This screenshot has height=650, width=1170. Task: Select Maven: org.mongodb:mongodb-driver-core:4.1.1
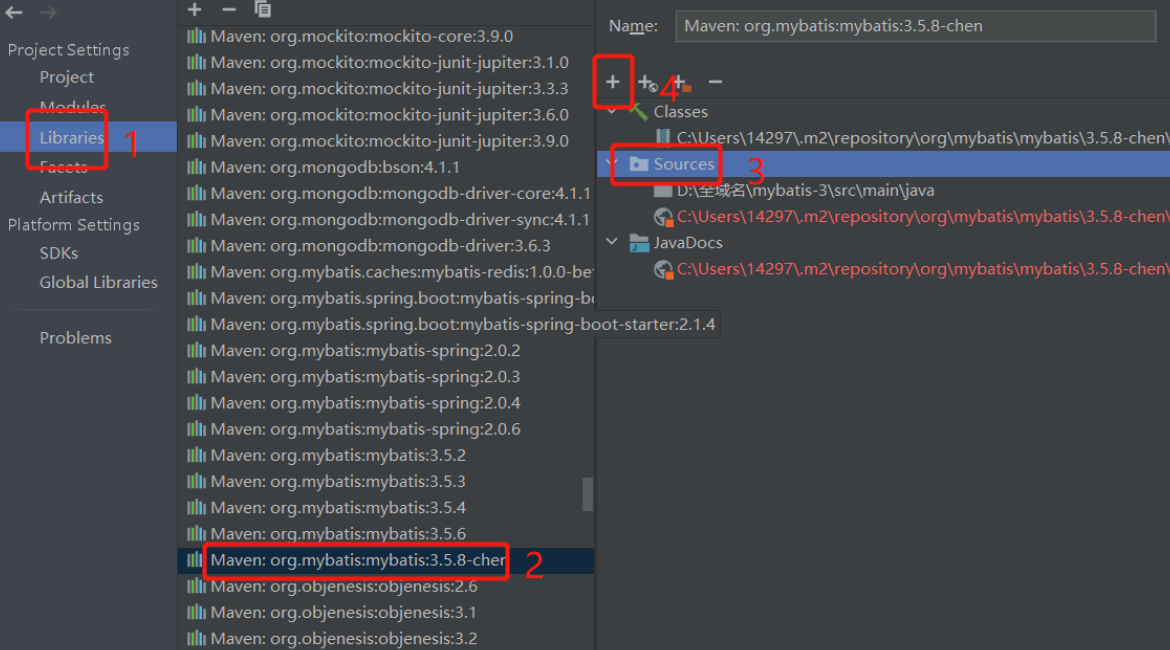tap(386, 193)
